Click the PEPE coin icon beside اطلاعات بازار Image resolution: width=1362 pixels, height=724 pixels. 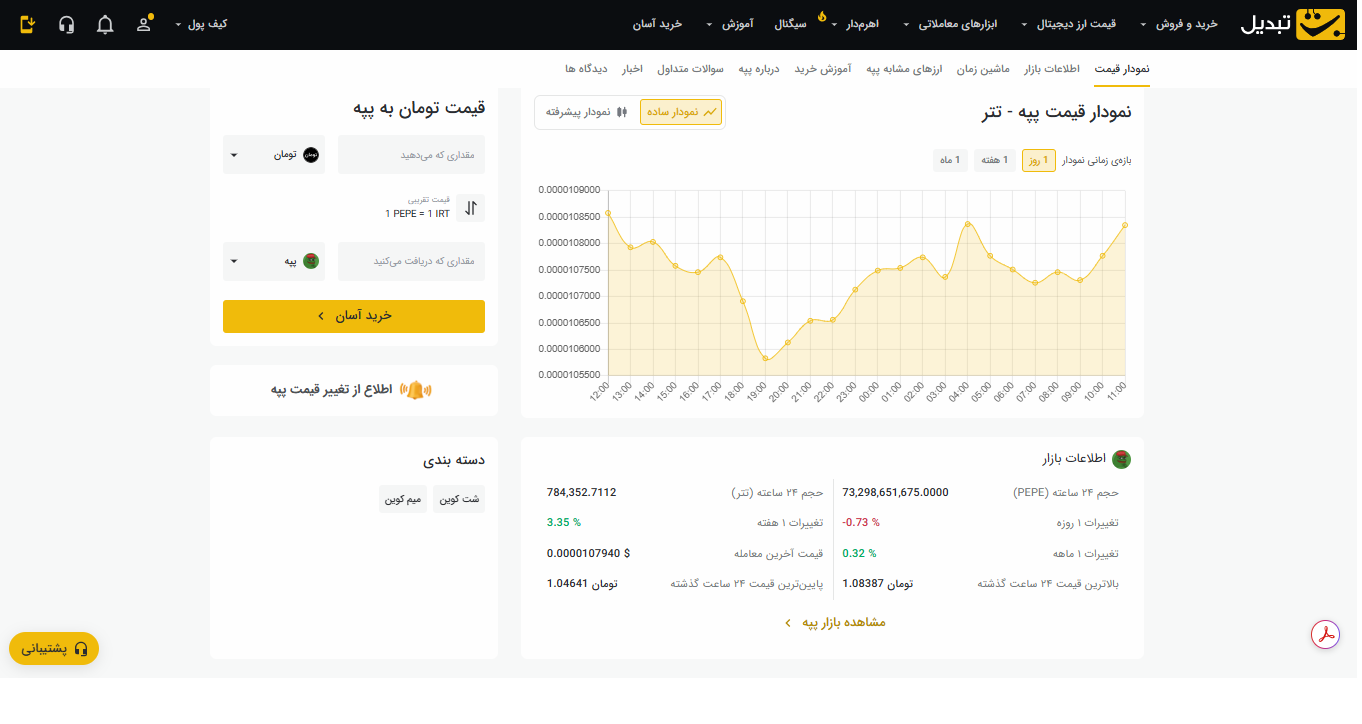click(x=1122, y=460)
